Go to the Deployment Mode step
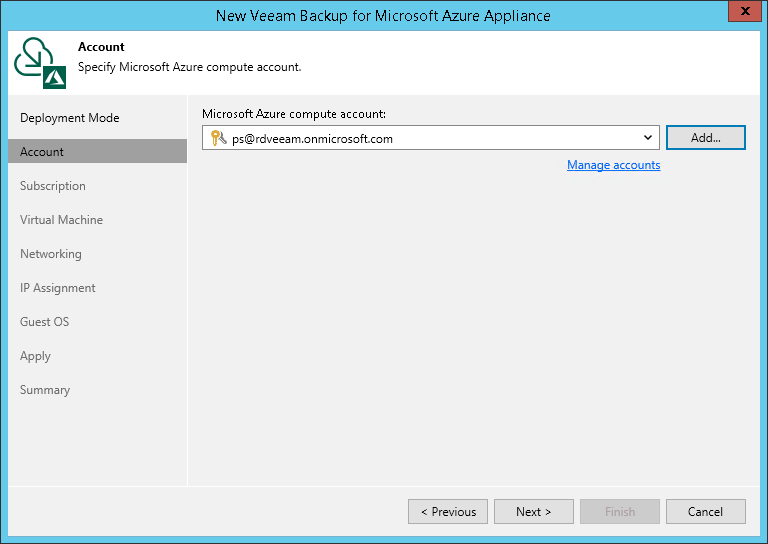Viewport: 768px width, 544px height. (70, 118)
